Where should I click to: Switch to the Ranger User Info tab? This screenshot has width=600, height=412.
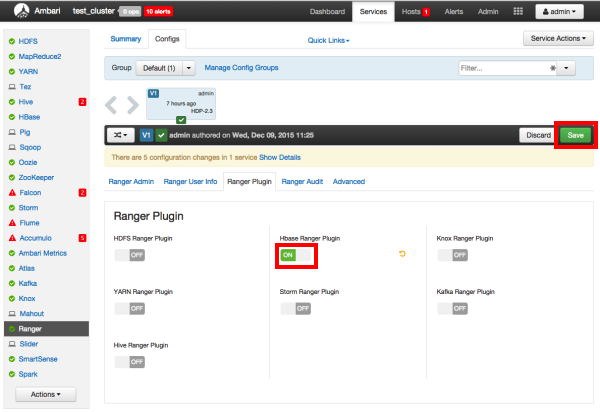click(190, 182)
